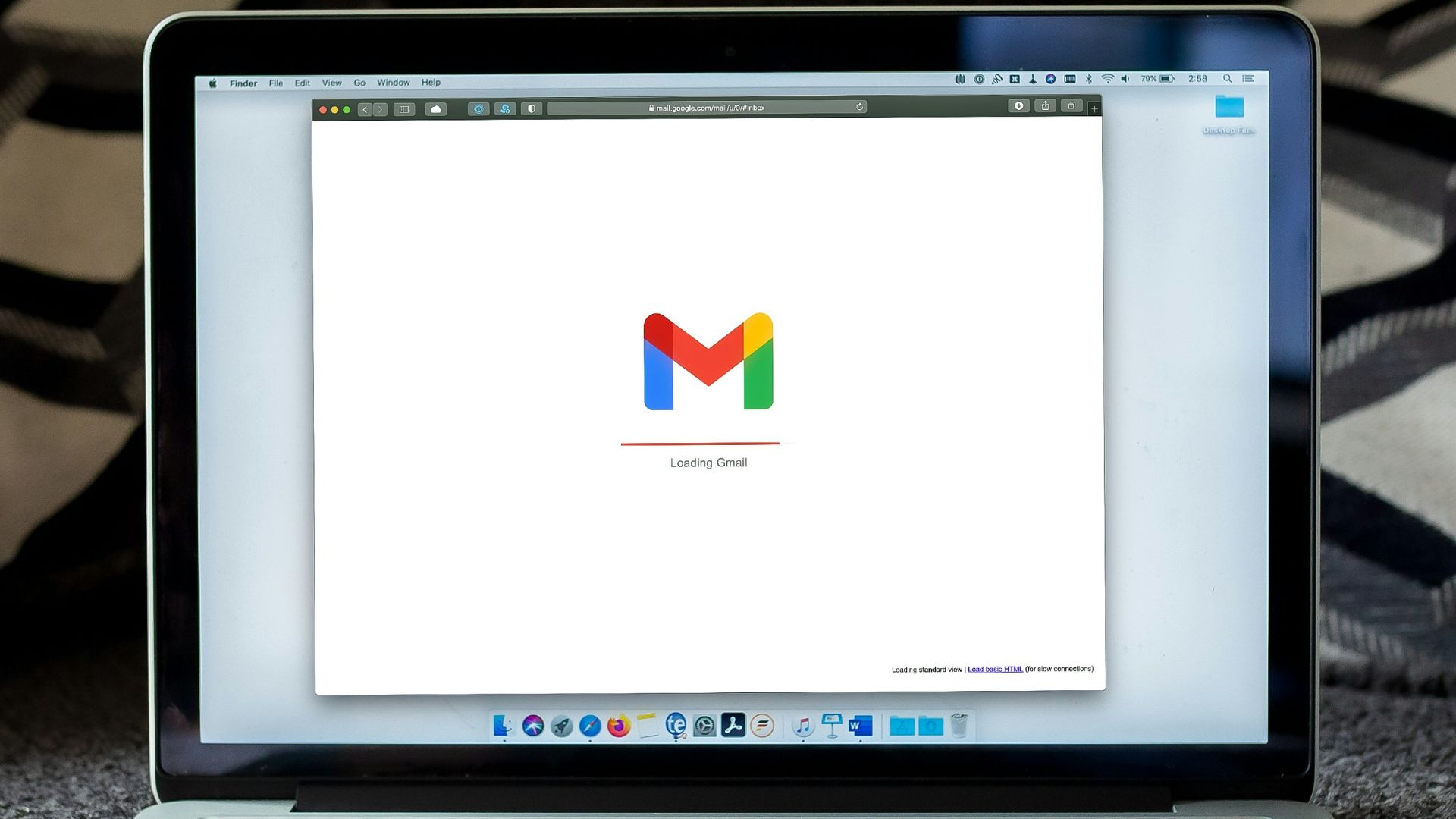
Task: Click the 1Password extension icon
Action: point(479,108)
